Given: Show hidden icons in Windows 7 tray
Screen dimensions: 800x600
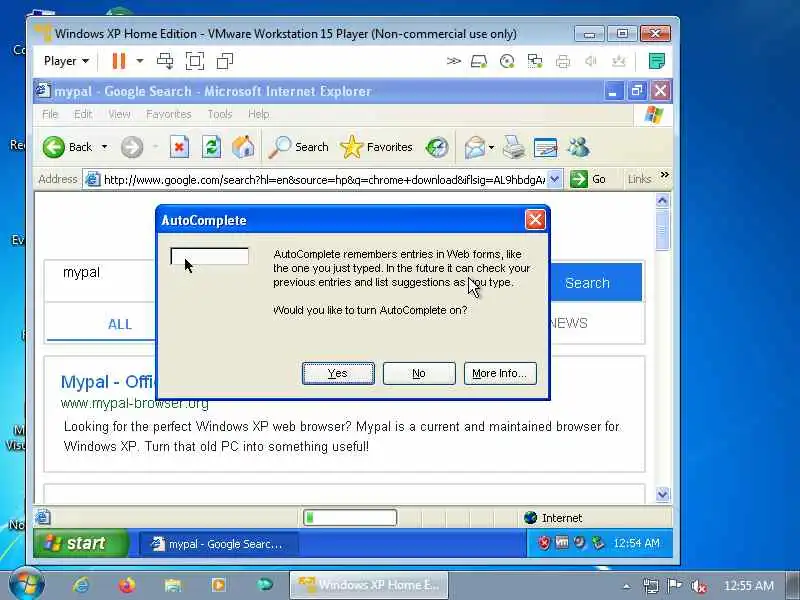Looking at the screenshot, I should pyautogui.click(x=627, y=586).
